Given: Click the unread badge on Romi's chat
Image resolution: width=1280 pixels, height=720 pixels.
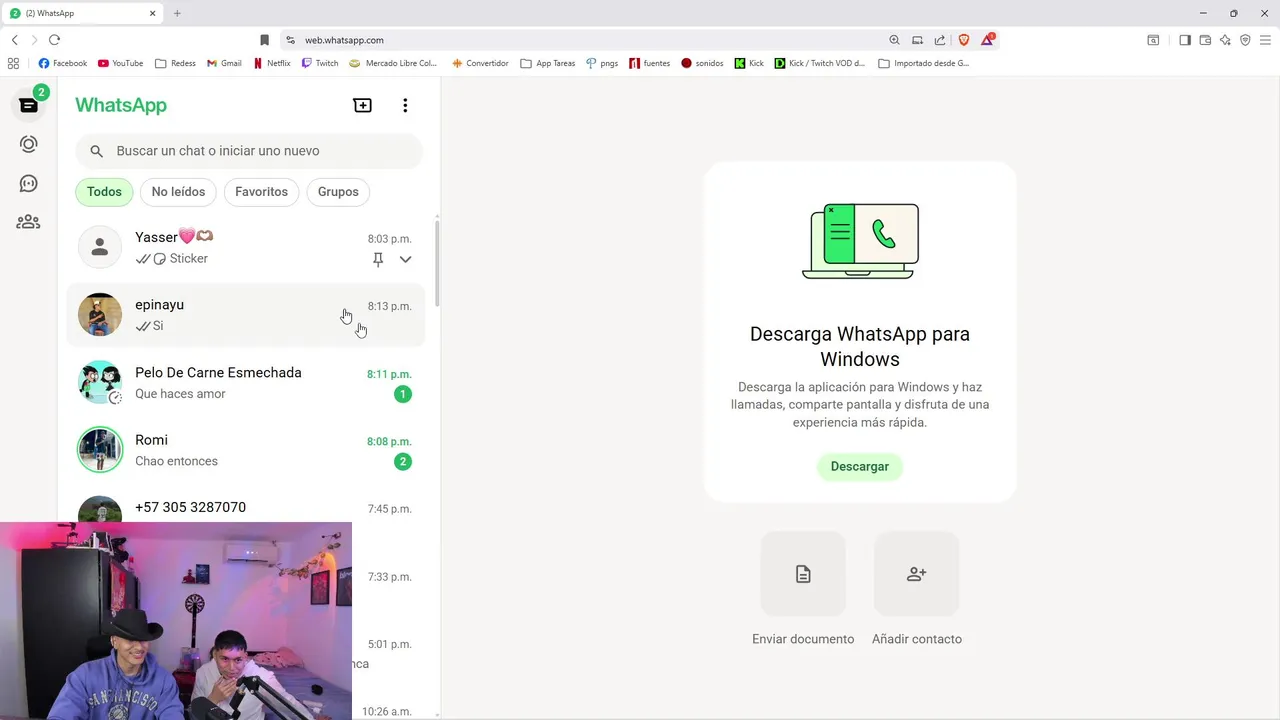Looking at the screenshot, I should 402,462.
